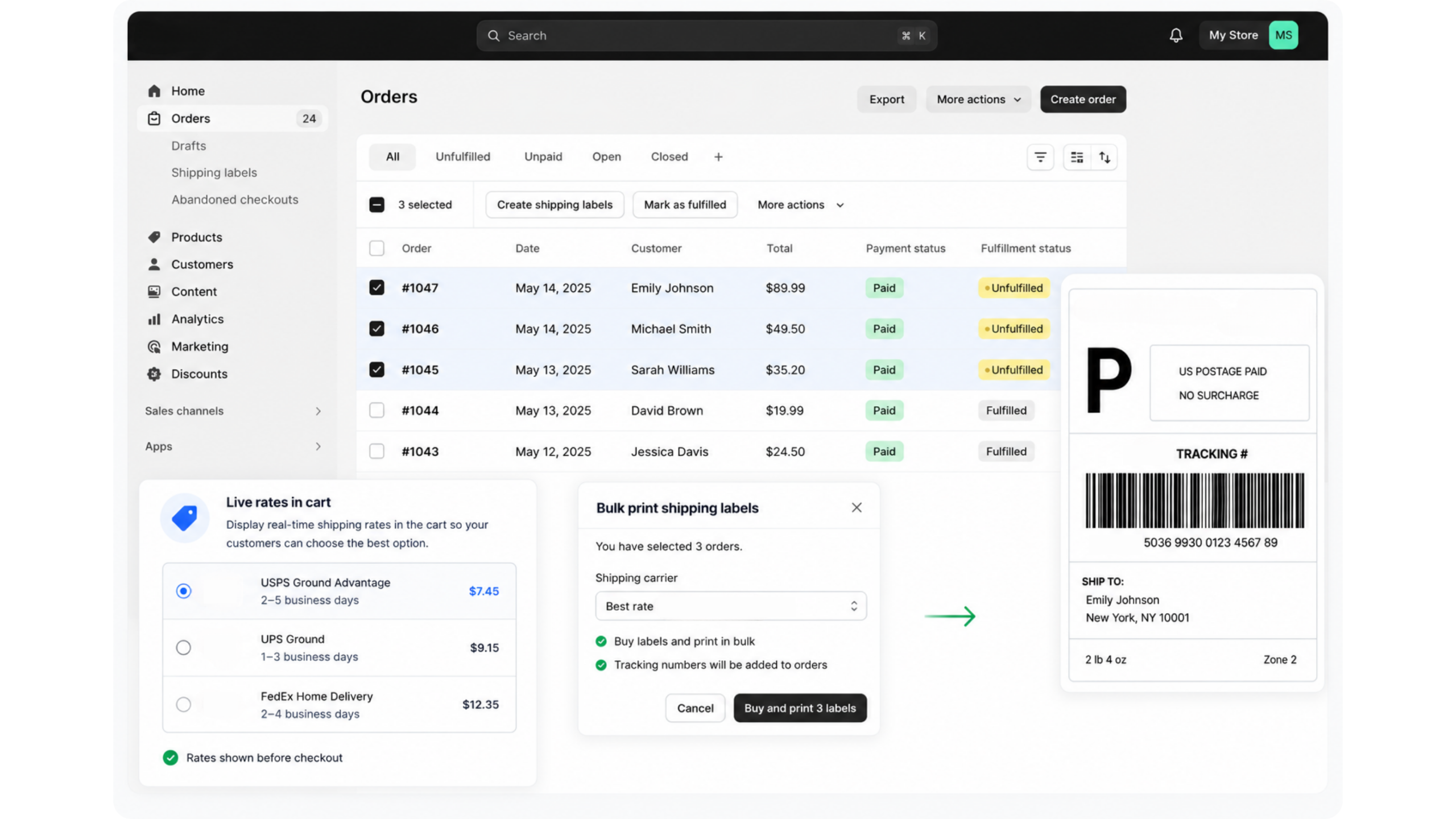Click the Marketing target icon
The width and height of the screenshot is (1456, 819).
pyautogui.click(x=154, y=346)
